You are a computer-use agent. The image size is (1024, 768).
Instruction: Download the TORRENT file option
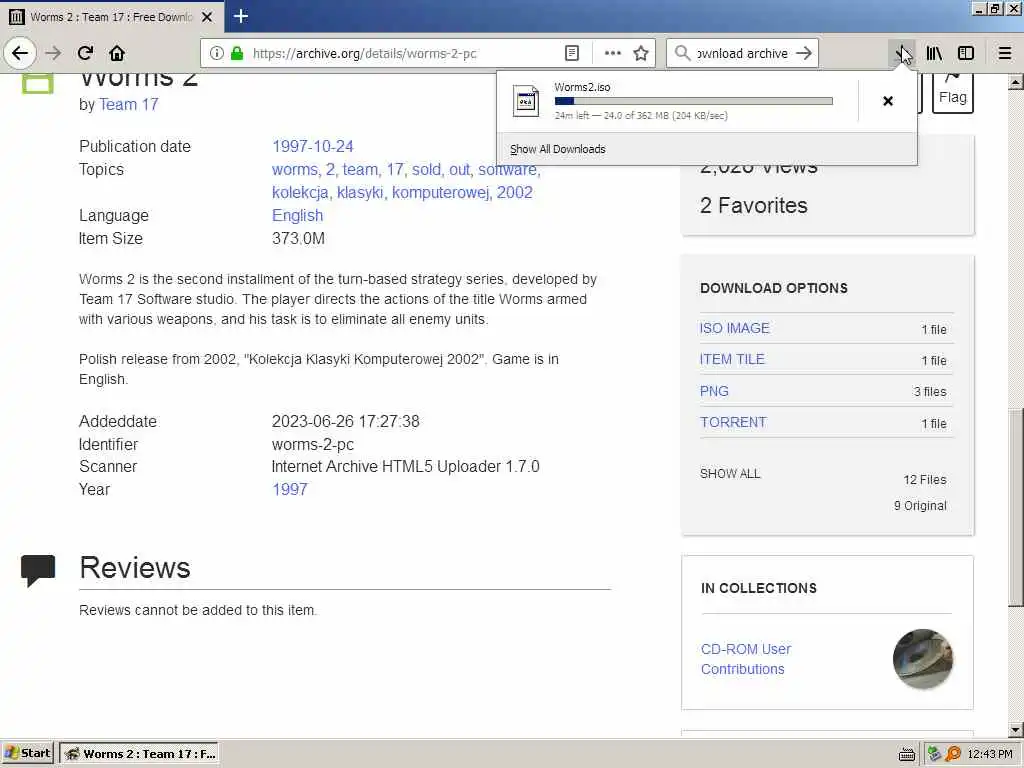click(733, 422)
